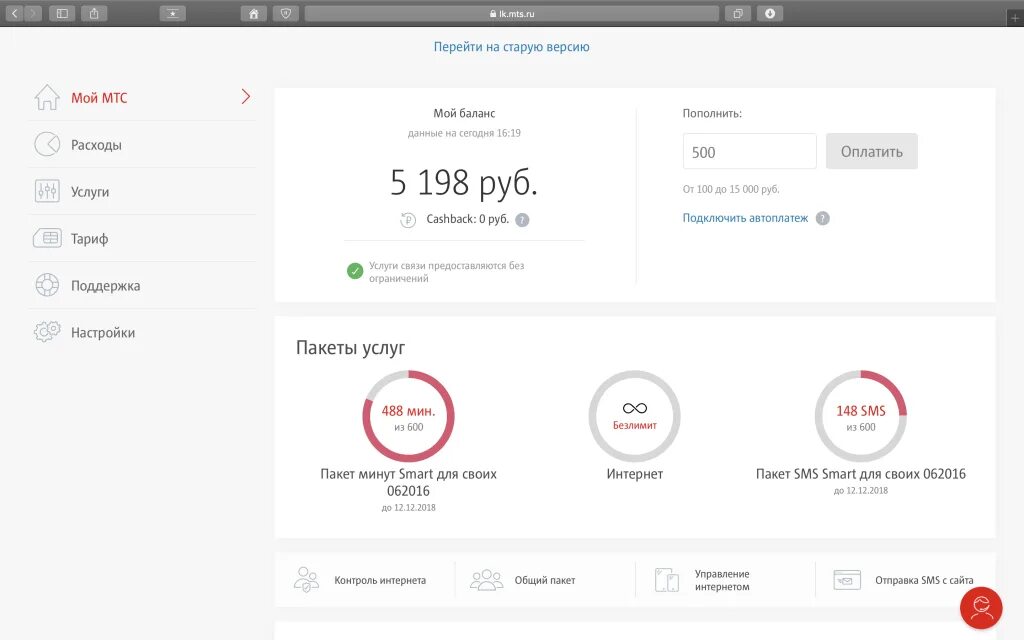Click the 148 SMS progress ring
This screenshot has width=1024, height=640.
[x=861, y=416]
